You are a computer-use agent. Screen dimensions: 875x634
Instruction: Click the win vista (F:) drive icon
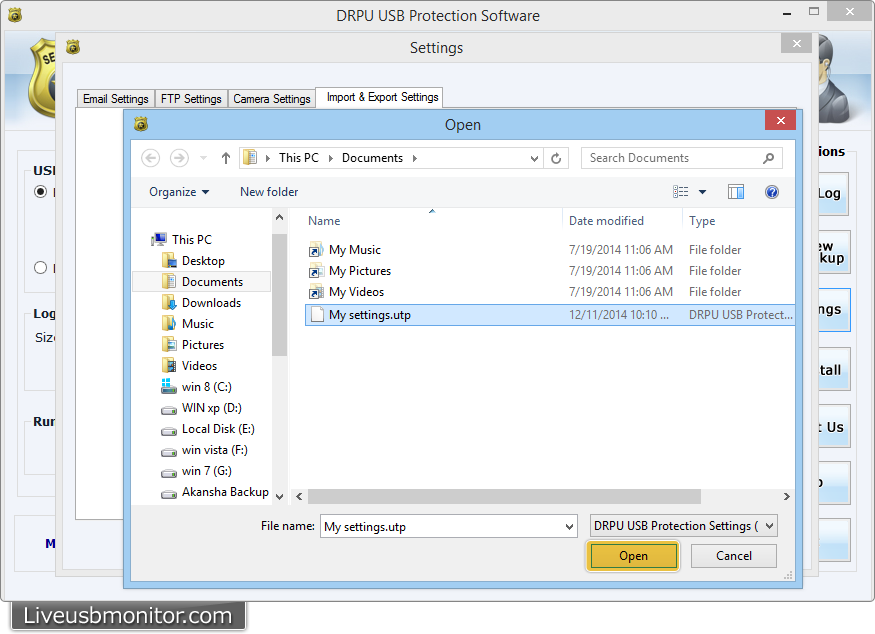[x=169, y=452]
